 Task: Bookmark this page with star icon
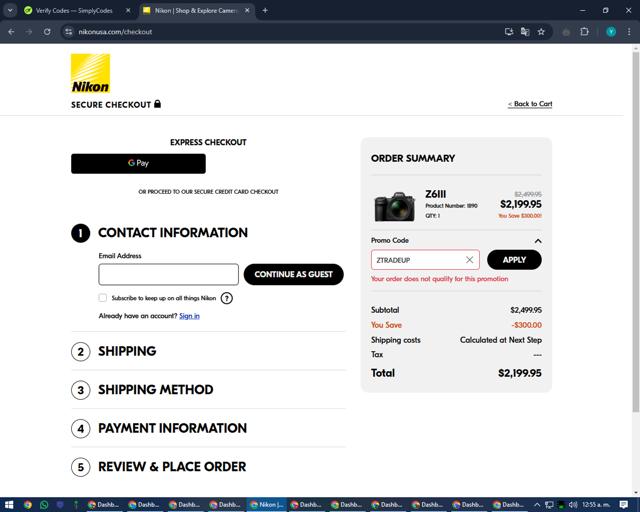[541, 31]
